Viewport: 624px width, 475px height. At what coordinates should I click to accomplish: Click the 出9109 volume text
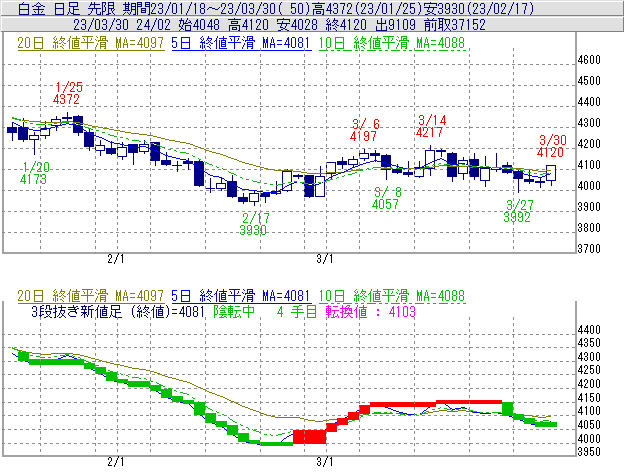click(x=396, y=25)
